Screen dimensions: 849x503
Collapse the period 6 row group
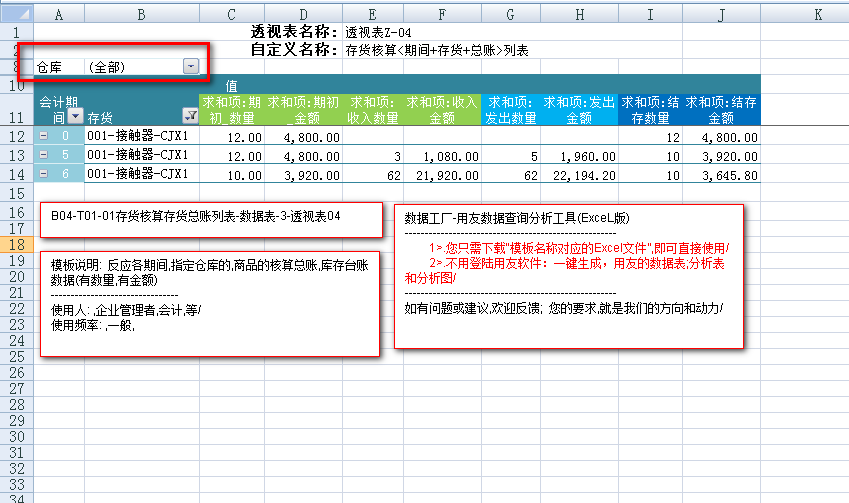point(44,174)
